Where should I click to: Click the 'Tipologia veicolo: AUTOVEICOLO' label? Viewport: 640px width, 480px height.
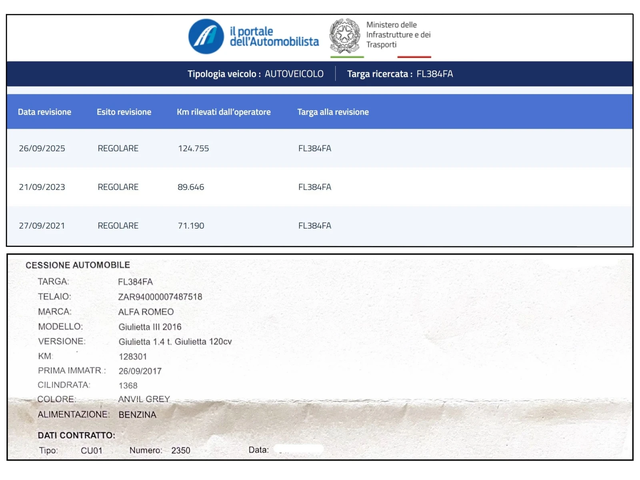(x=256, y=74)
